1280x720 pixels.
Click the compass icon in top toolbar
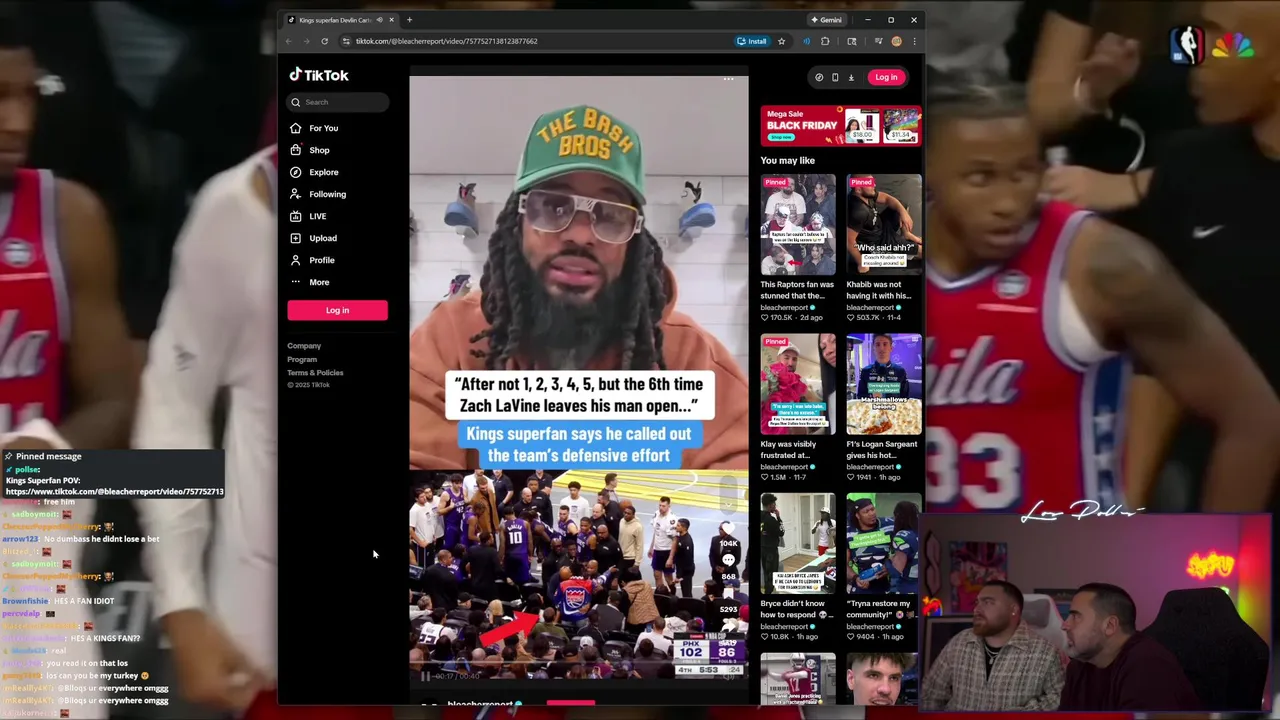click(x=819, y=77)
